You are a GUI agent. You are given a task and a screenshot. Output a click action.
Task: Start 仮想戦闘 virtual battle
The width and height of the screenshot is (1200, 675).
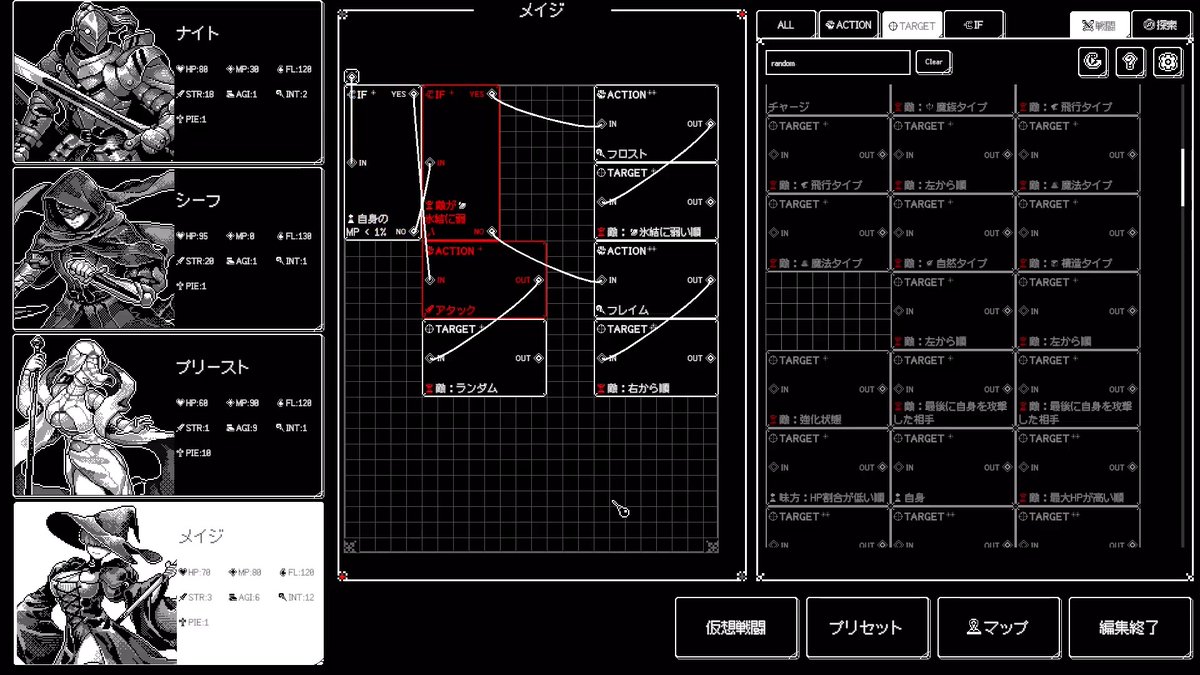click(736, 628)
